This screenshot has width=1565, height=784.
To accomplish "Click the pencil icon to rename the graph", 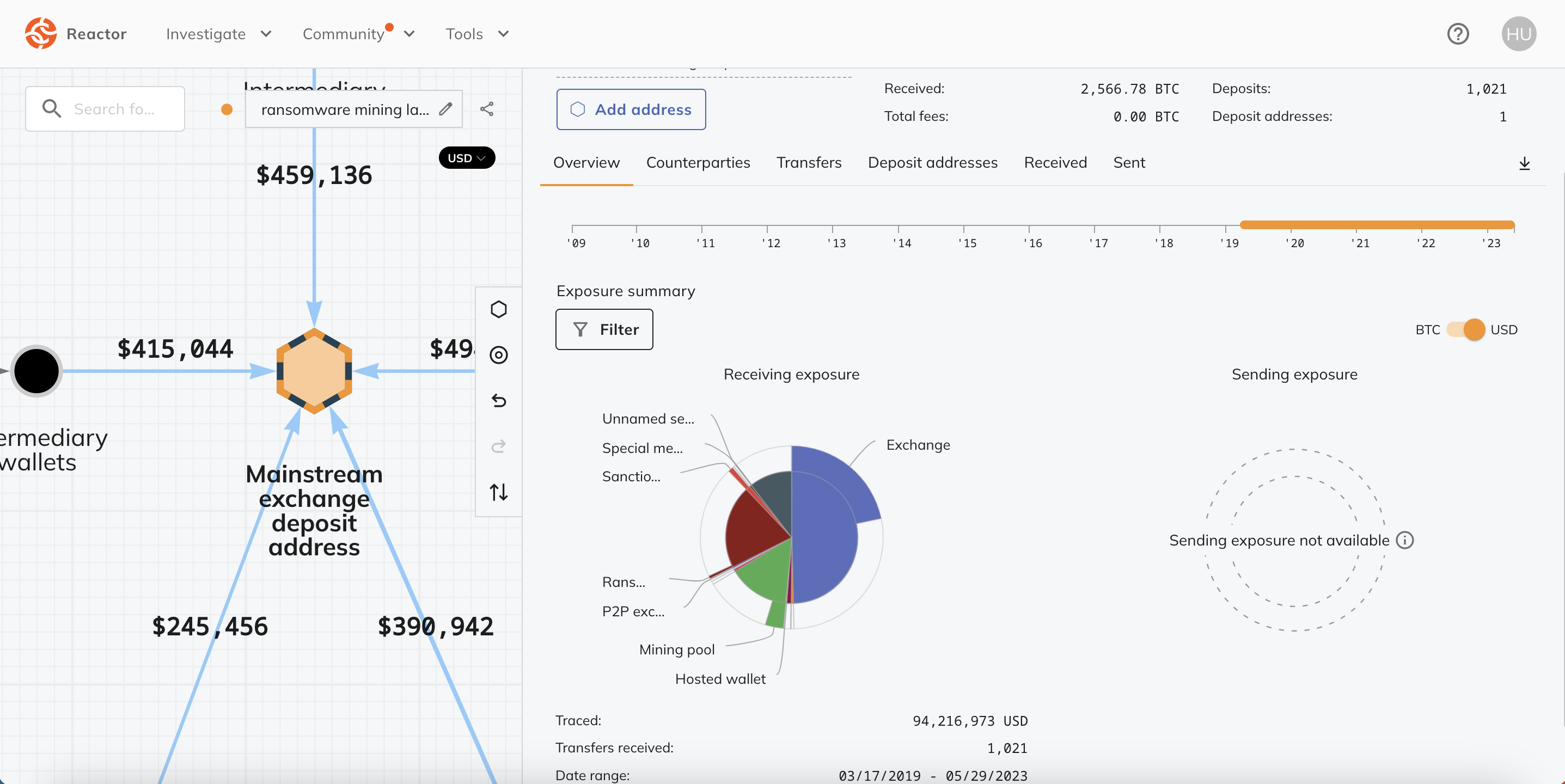I will [x=446, y=109].
